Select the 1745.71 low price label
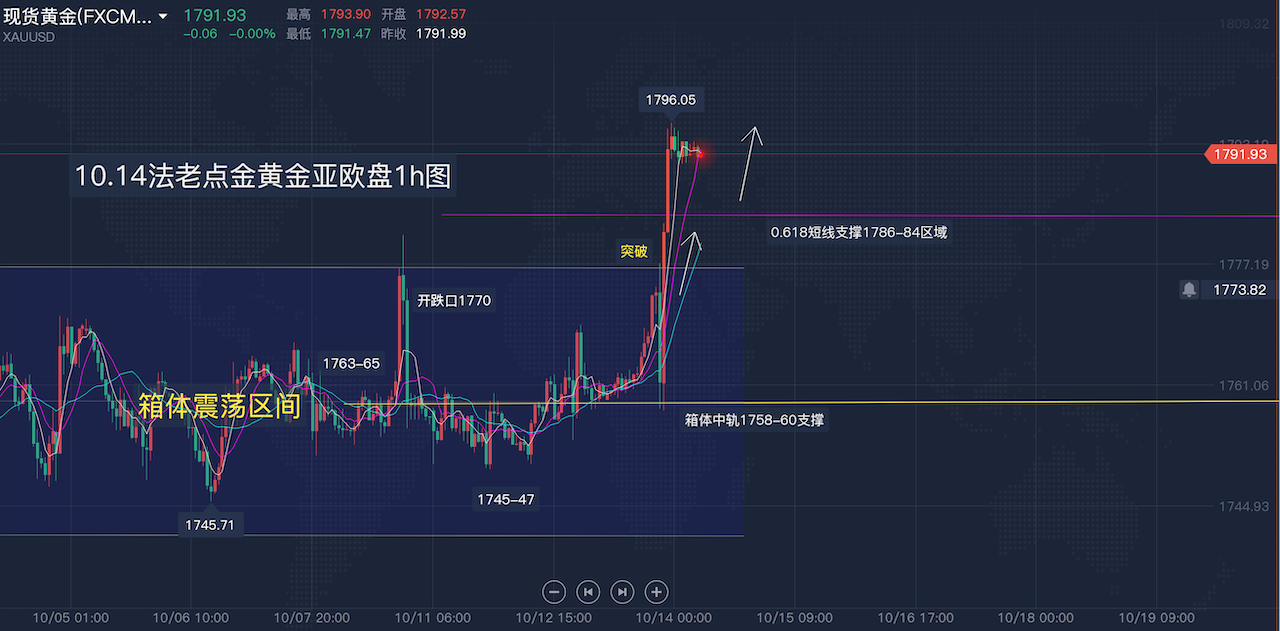 coord(210,524)
